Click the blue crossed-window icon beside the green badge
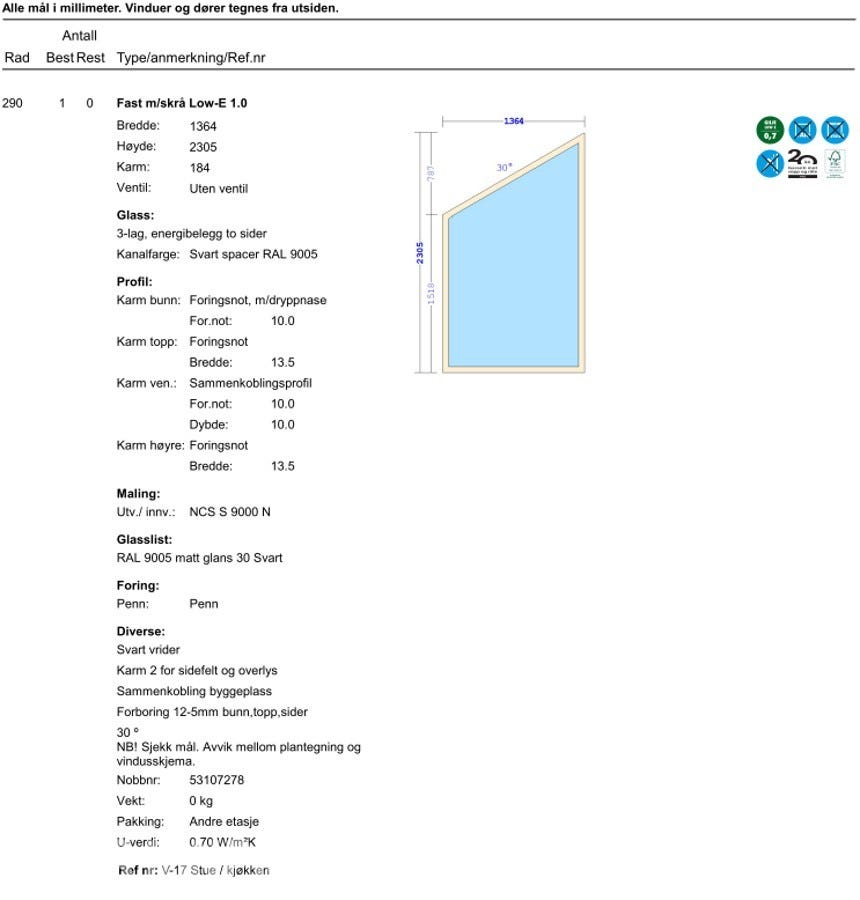 click(x=802, y=130)
